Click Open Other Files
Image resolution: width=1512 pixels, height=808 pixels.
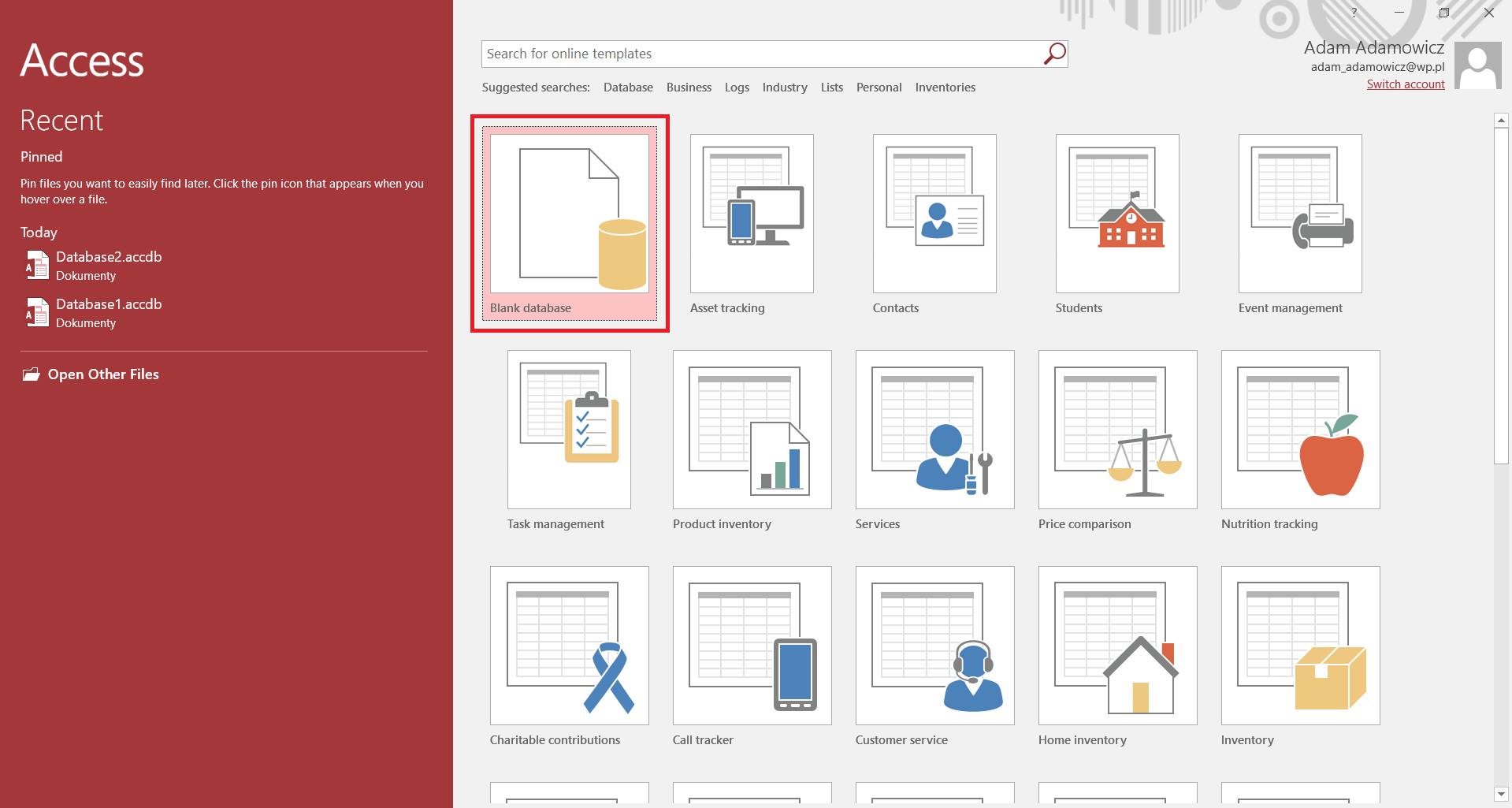click(x=103, y=374)
